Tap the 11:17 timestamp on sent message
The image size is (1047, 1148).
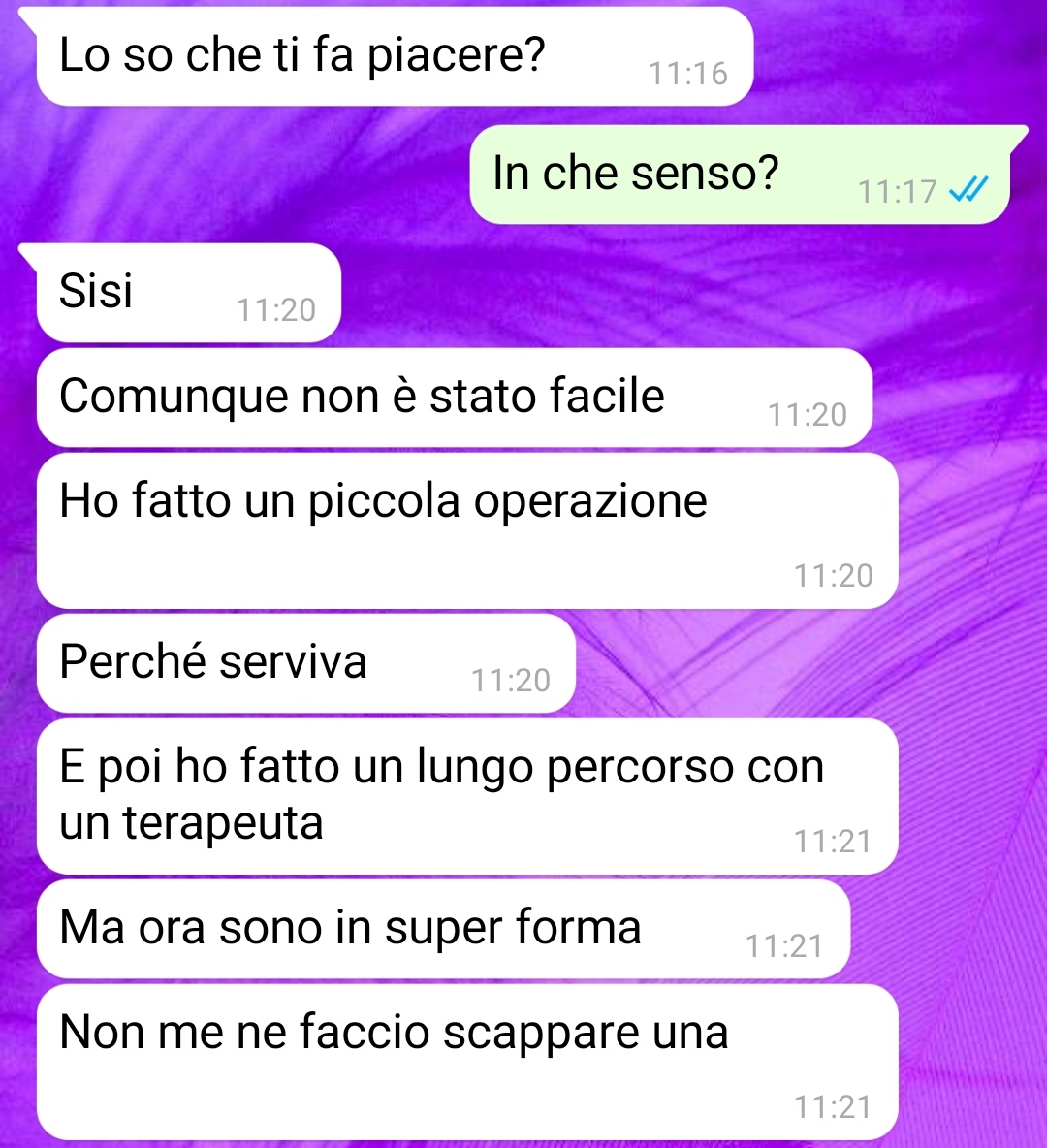(897, 192)
